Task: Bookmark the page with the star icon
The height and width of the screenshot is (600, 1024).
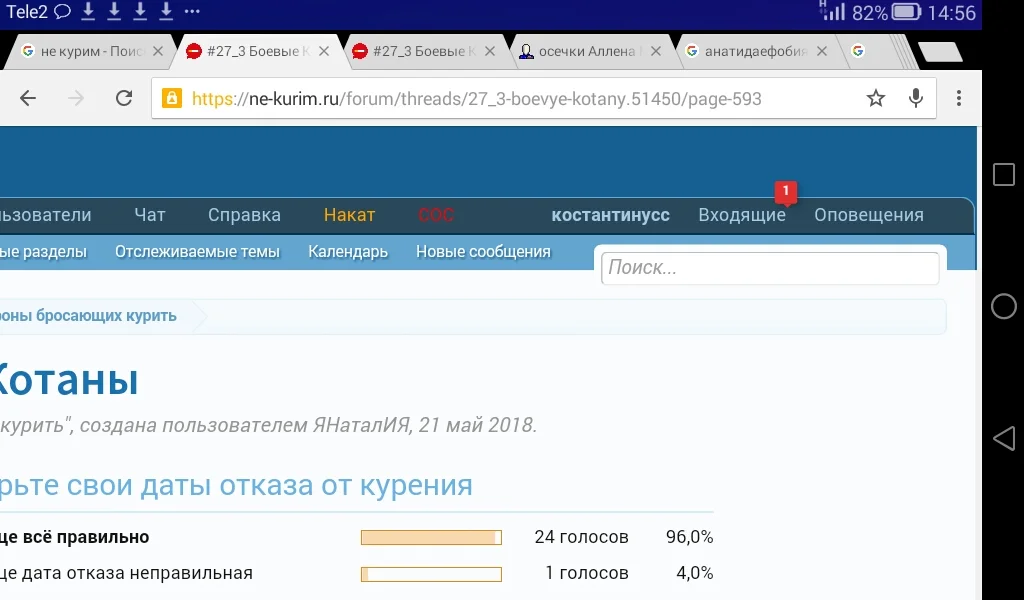Action: coord(876,98)
